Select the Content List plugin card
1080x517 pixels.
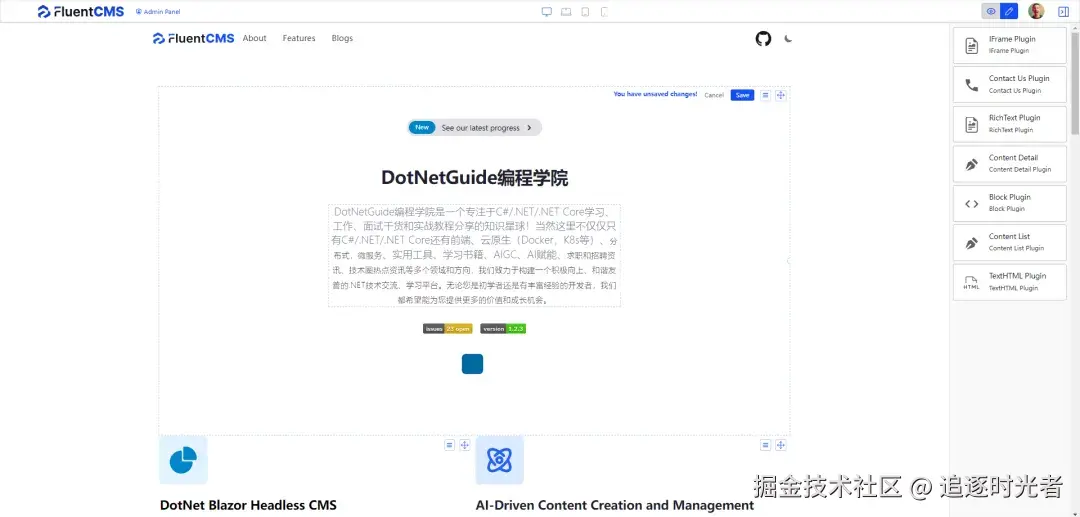pos(1010,242)
